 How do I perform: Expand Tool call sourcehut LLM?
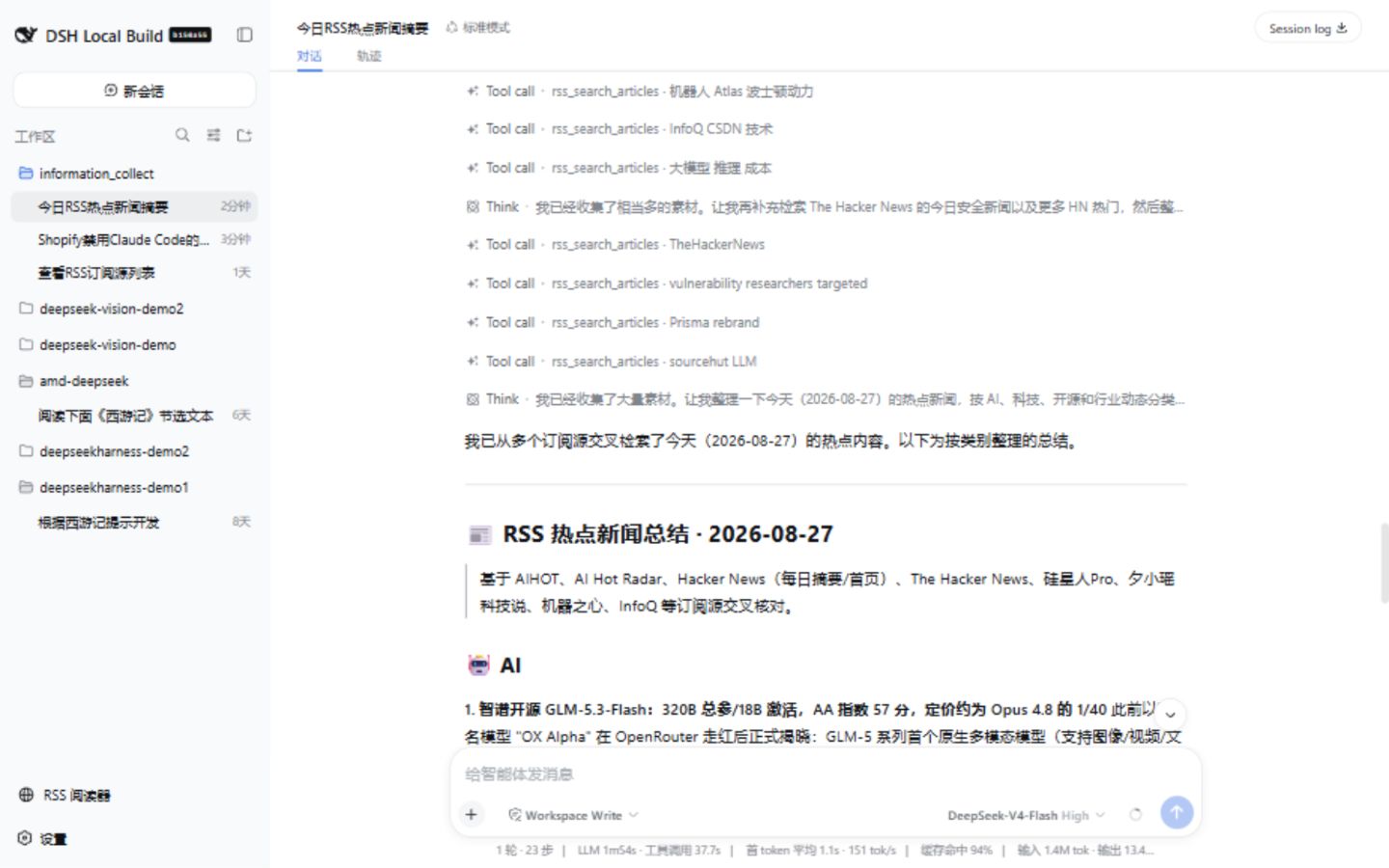click(x=612, y=362)
